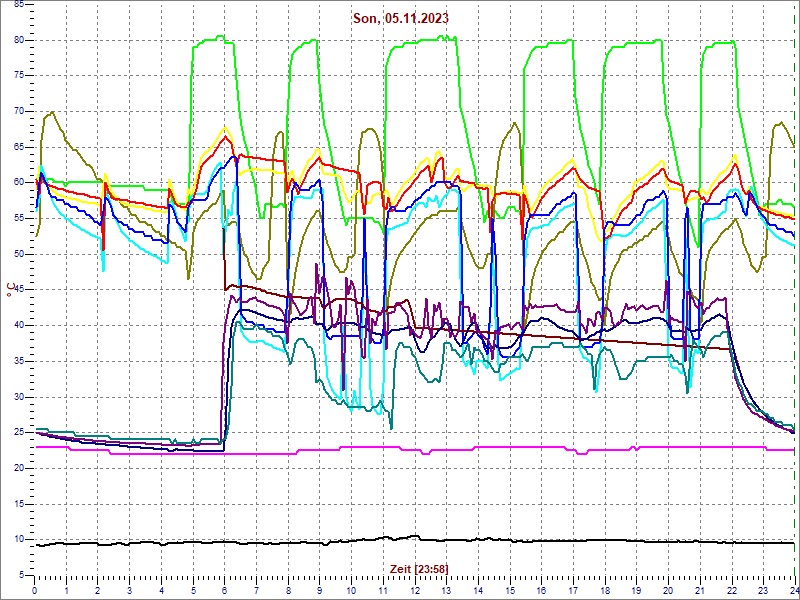This screenshot has height=600, width=800.
Task: Select the 5 label on the temperature axis
Action: click(x=20, y=576)
